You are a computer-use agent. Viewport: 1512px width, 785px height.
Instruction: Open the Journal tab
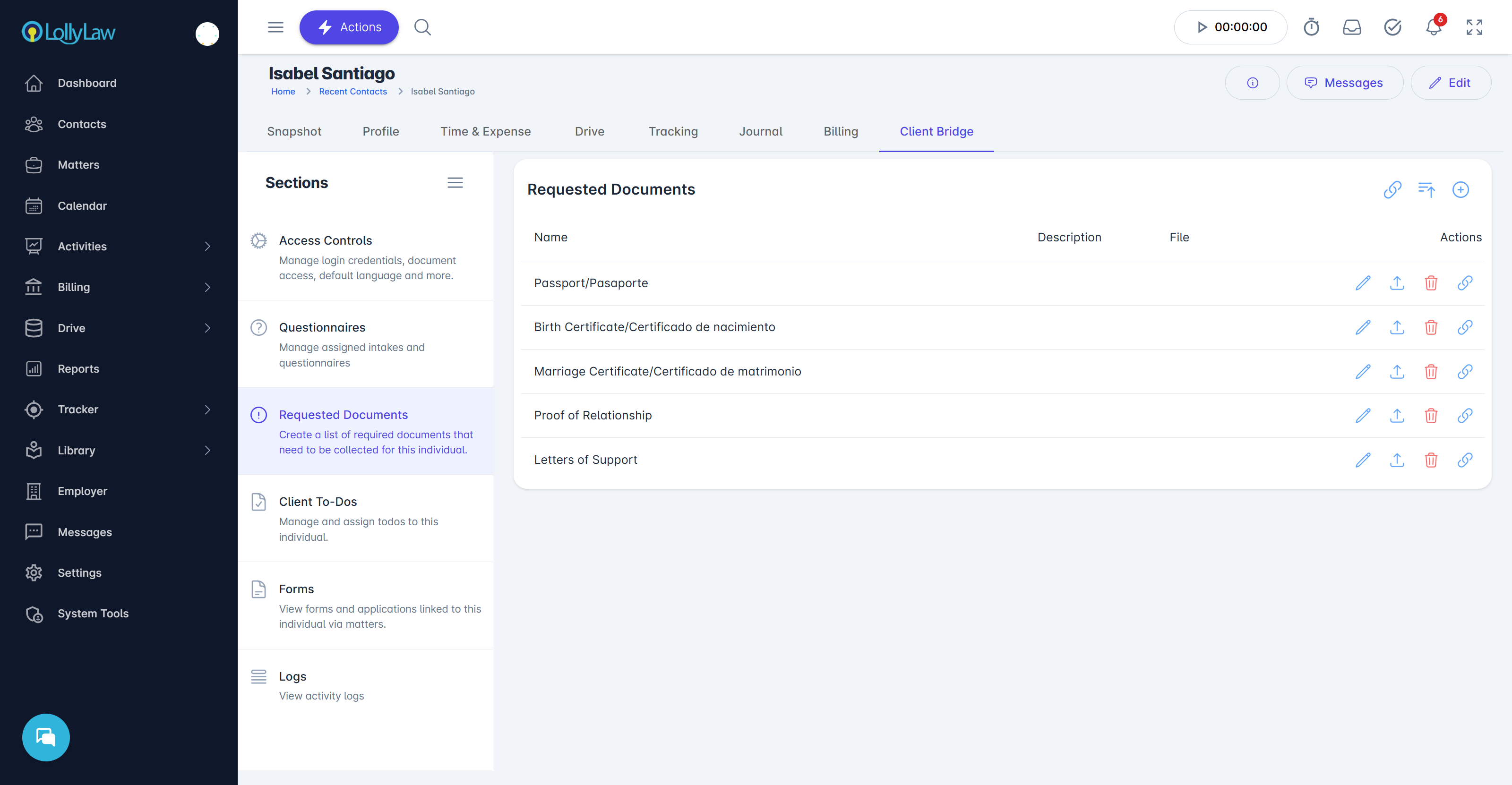click(760, 131)
